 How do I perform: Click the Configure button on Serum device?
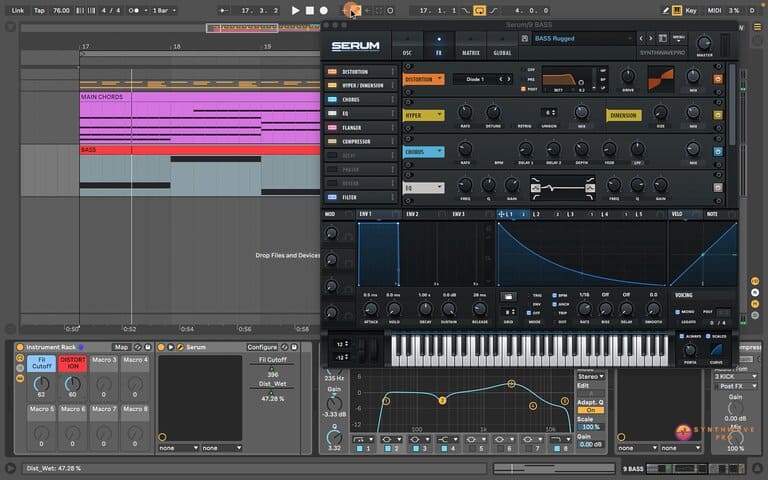[262, 347]
